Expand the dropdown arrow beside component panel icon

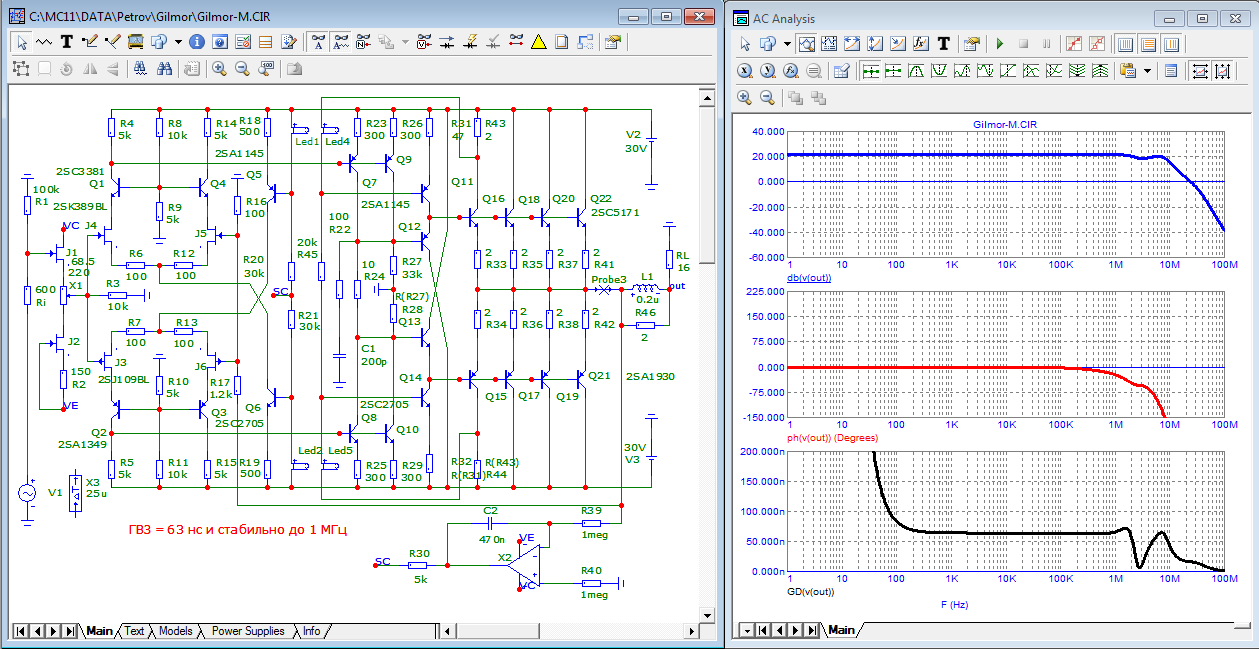[177, 42]
